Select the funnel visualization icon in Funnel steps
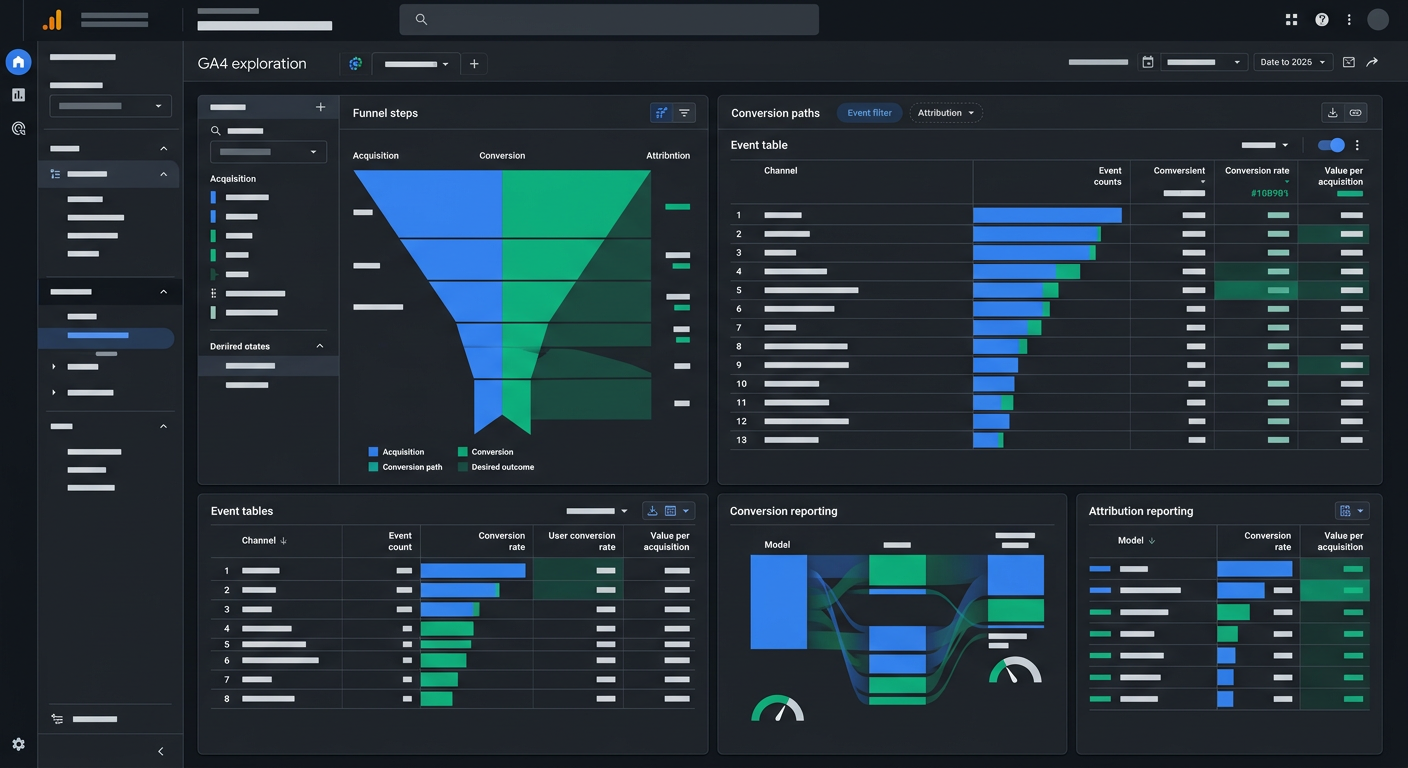The height and width of the screenshot is (768, 1408). (x=661, y=113)
